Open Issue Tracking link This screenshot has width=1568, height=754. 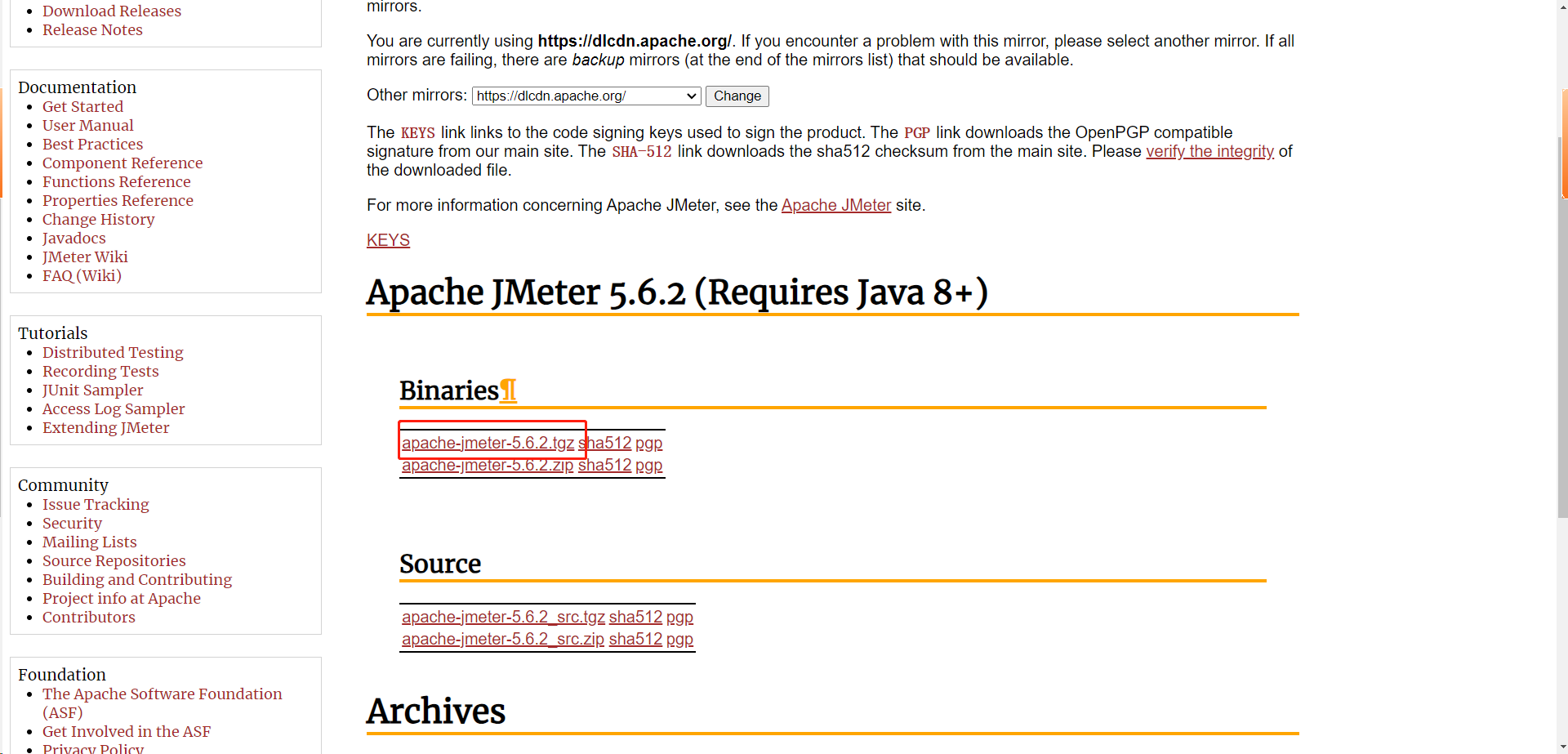tap(96, 504)
